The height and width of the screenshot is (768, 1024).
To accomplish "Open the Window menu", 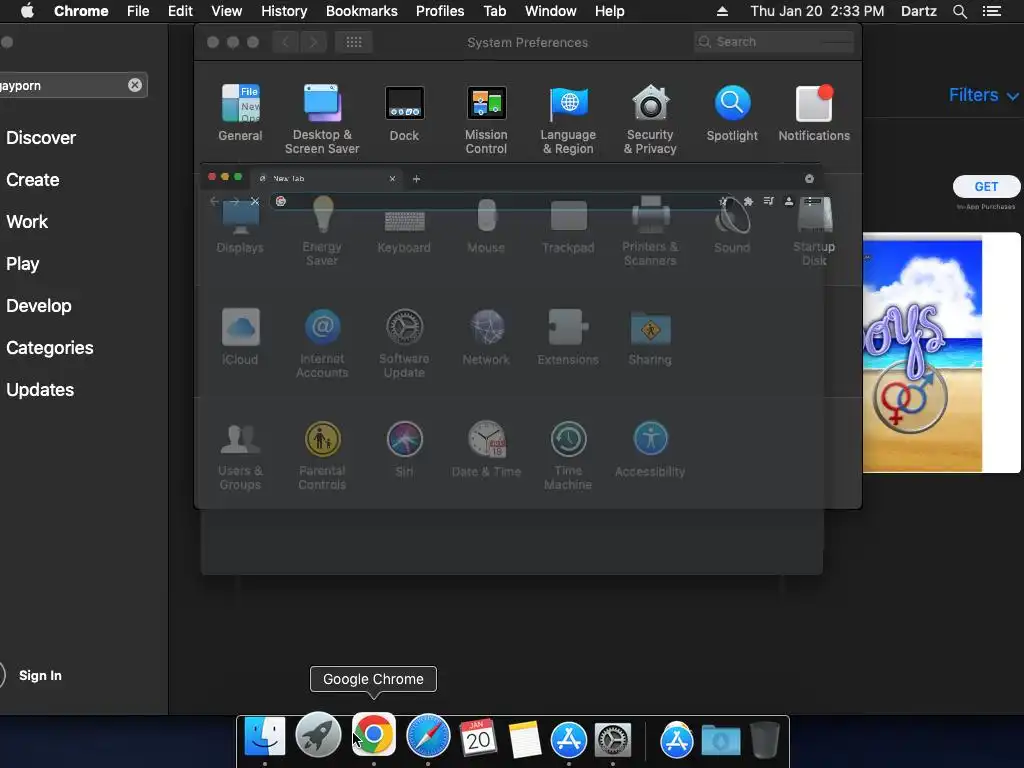I will (551, 11).
